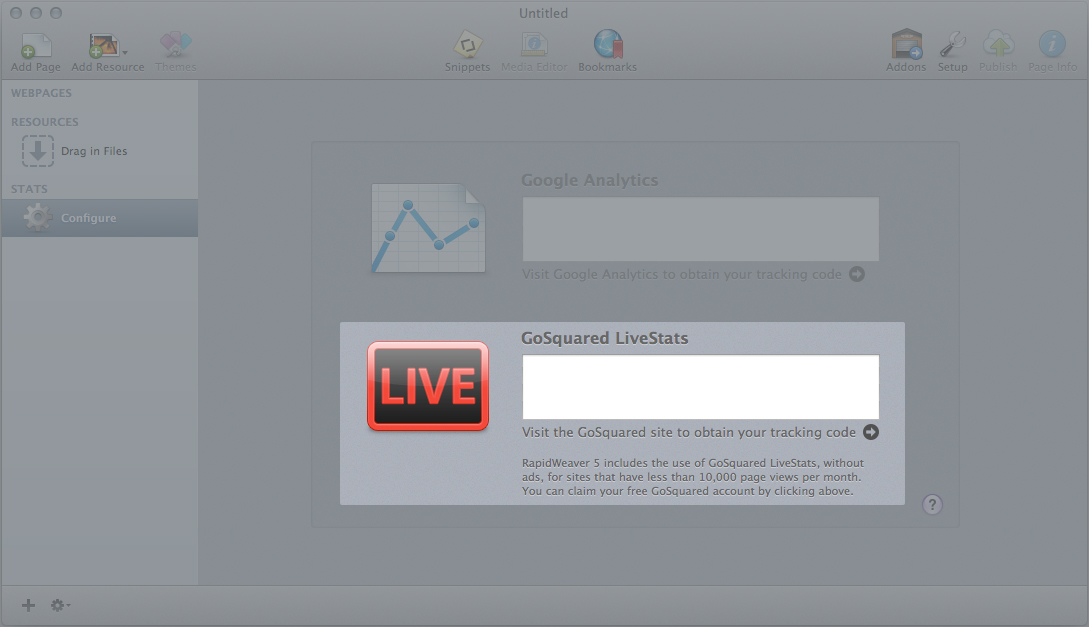Select Configure under Stats
The height and width of the screenshot is (627, 1089).
click(99, 218)
